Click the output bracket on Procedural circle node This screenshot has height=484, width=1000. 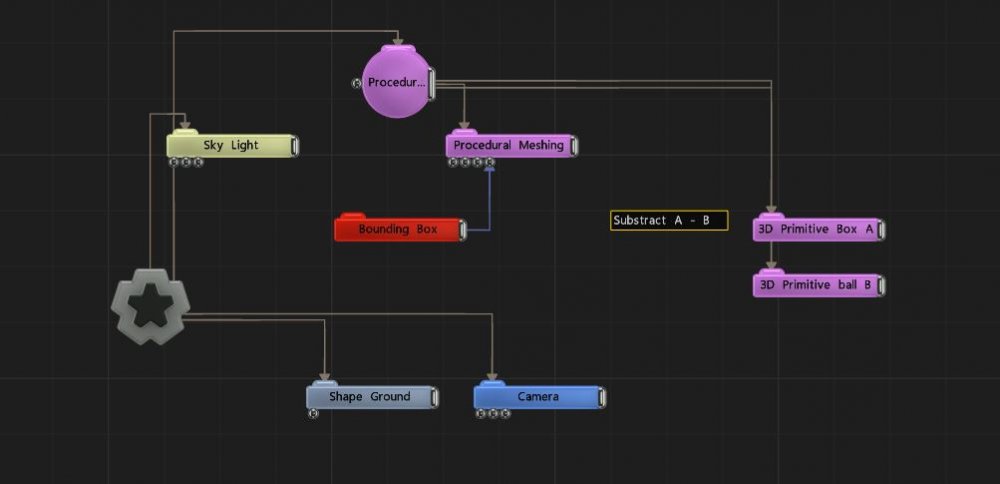[431, 82]
